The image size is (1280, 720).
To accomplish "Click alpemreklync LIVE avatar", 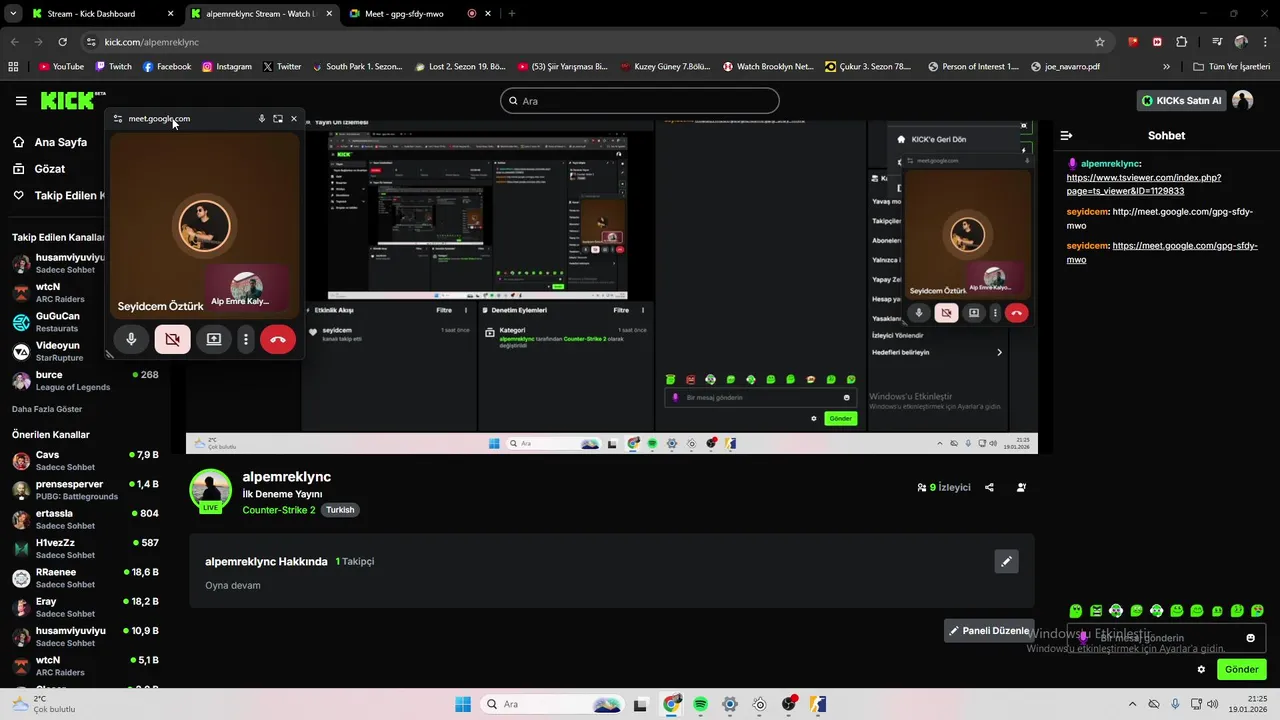I will 211,490.
